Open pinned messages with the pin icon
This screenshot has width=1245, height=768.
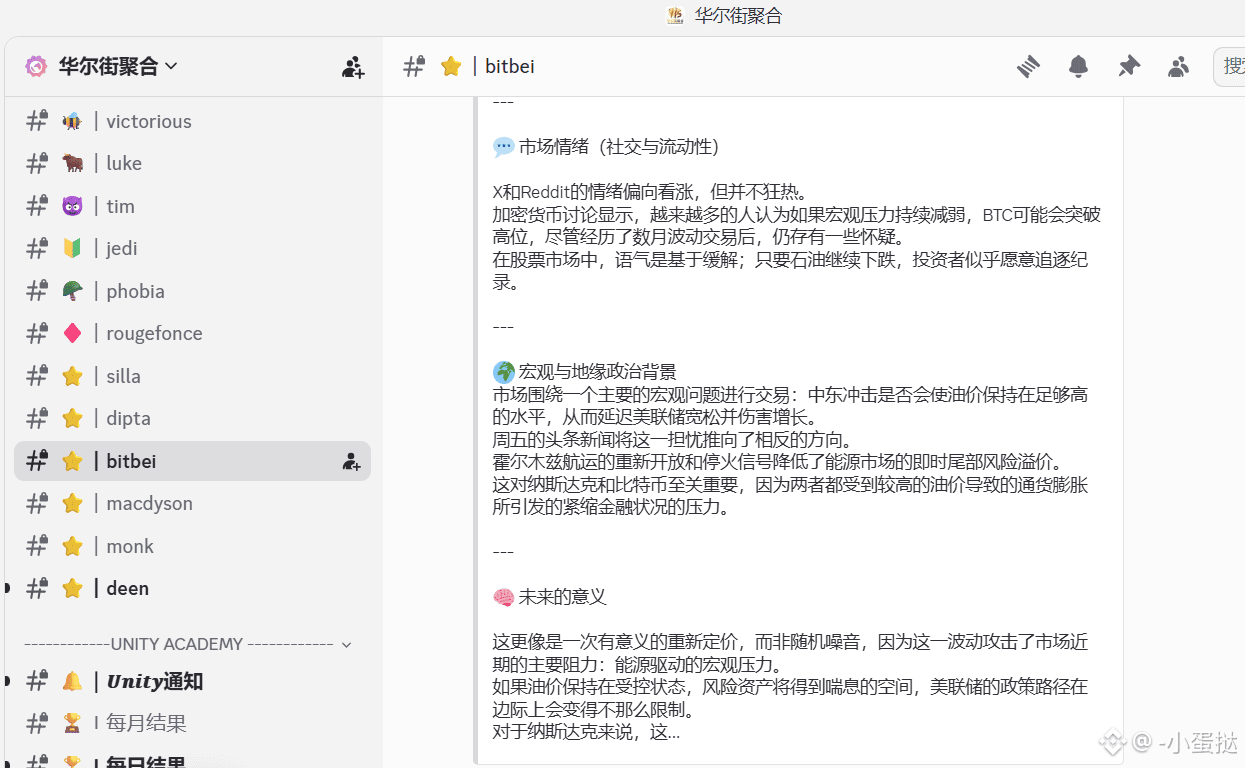point(1129,66)
